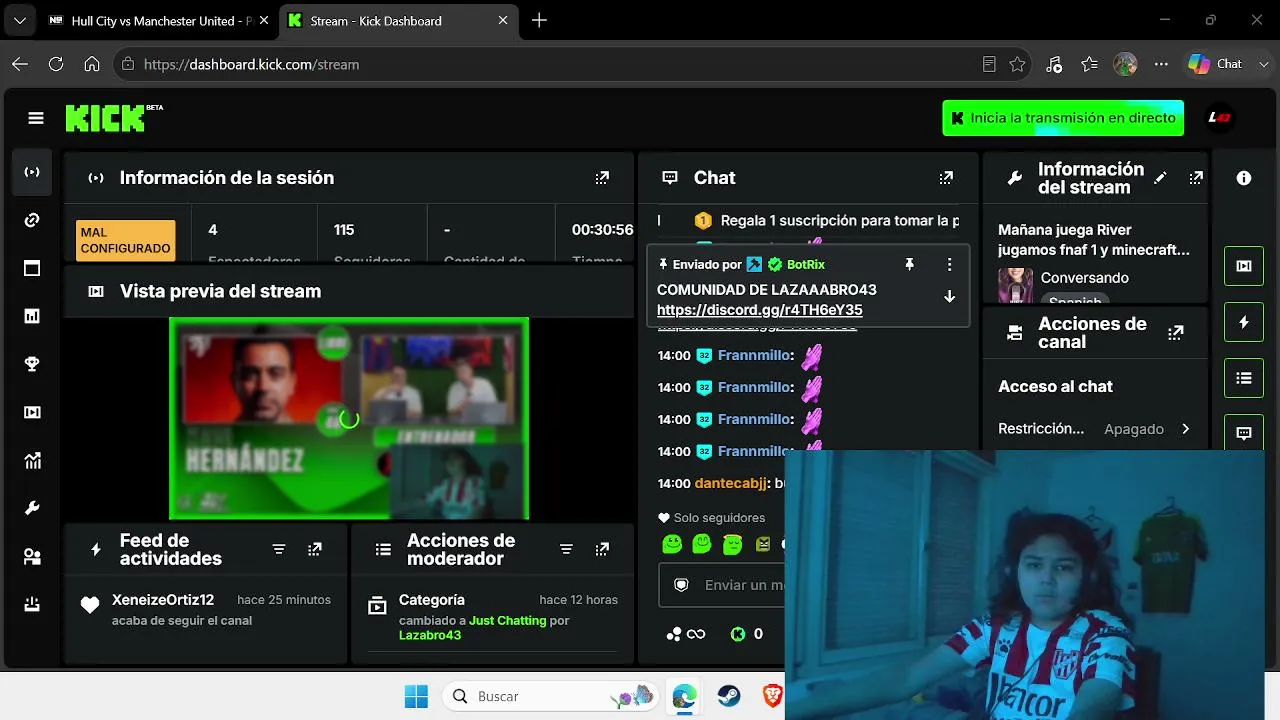Open XeneizeOrtiz12 in the activity feed
Image resolution: width=1280 pixels, height=720 pixels.
163,600
